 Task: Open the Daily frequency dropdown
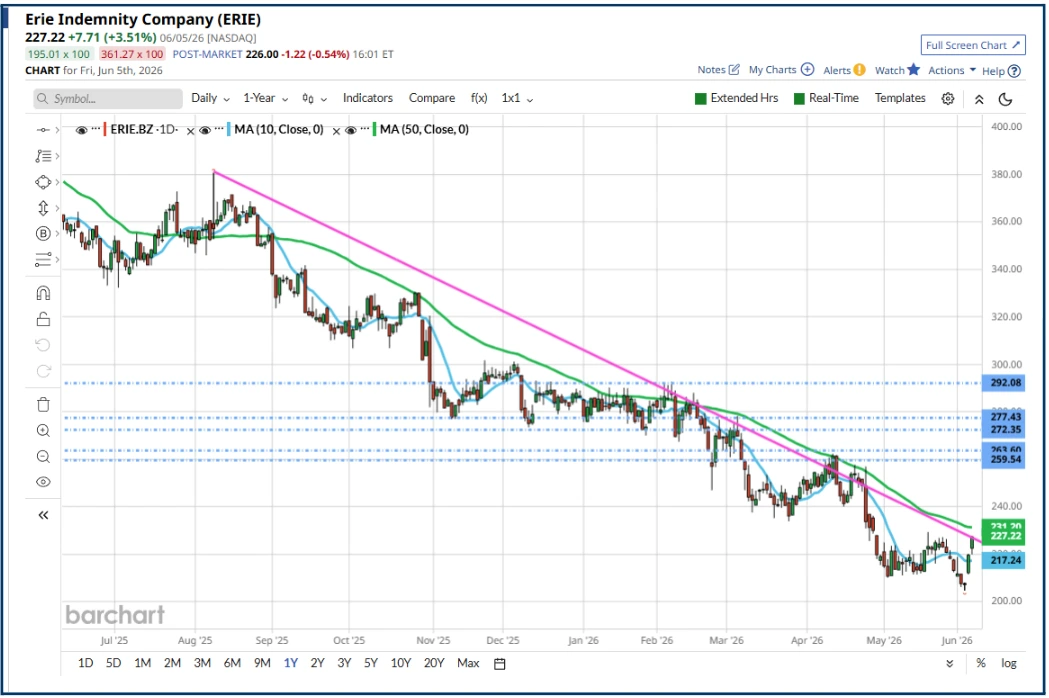tap(210, 98)
